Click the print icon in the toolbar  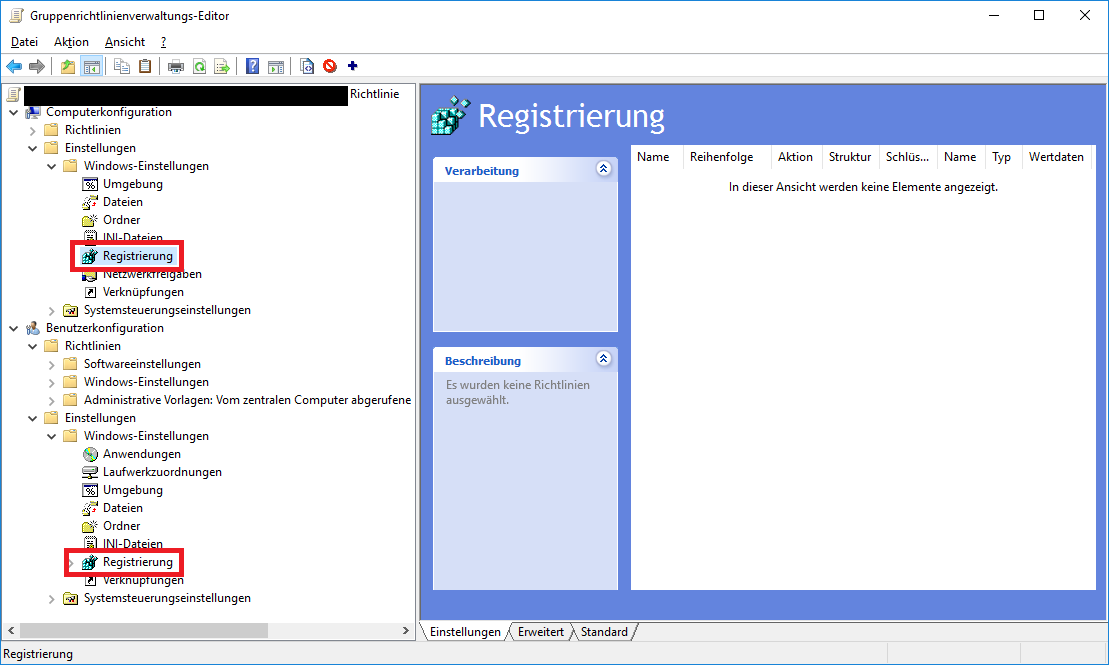click(176, 66)
